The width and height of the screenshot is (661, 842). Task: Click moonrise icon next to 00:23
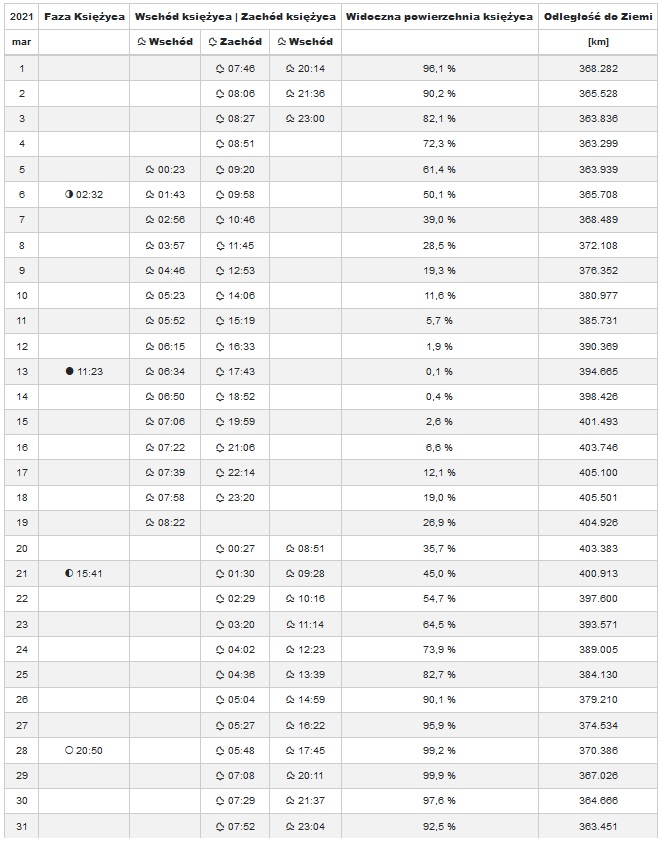coord(150,170)
